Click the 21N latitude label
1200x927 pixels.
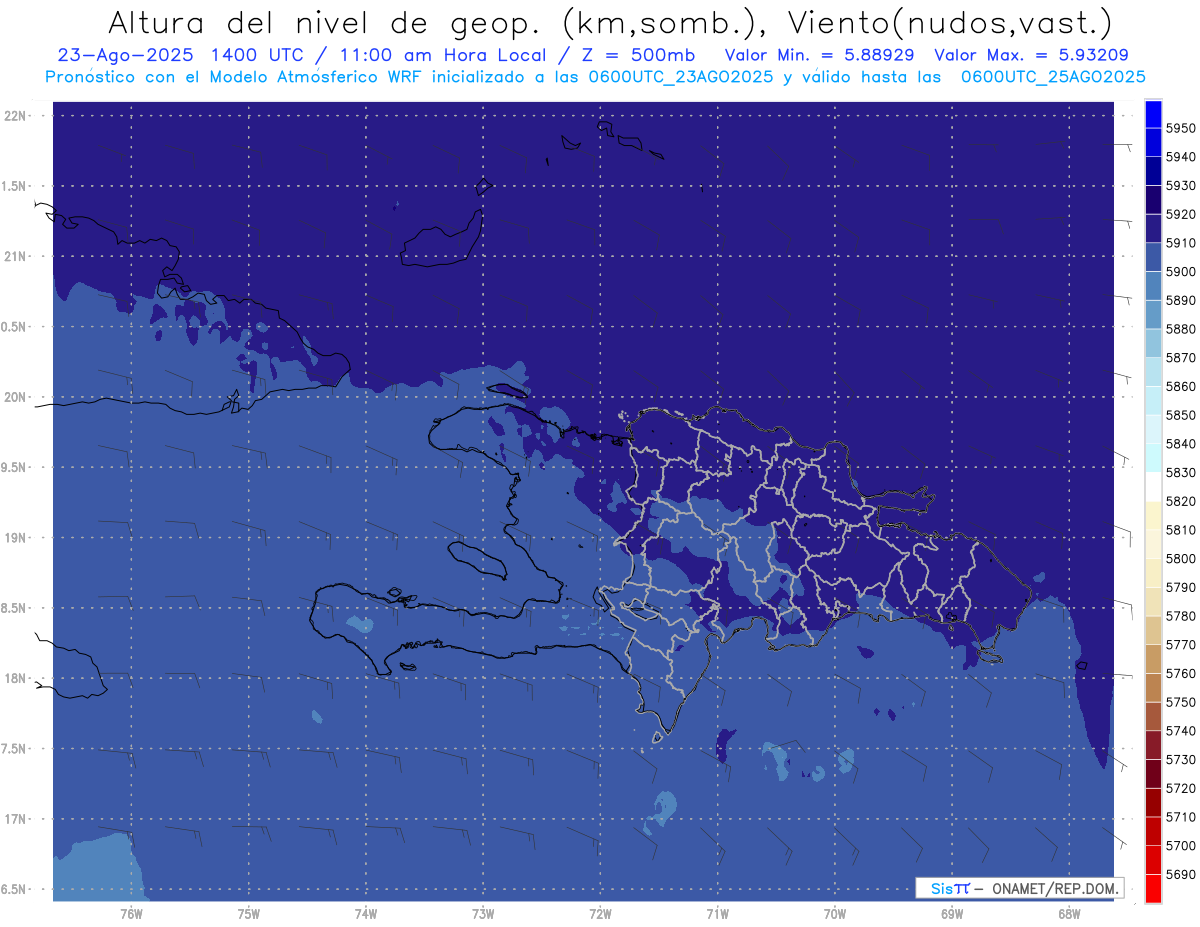pos(17,257)
